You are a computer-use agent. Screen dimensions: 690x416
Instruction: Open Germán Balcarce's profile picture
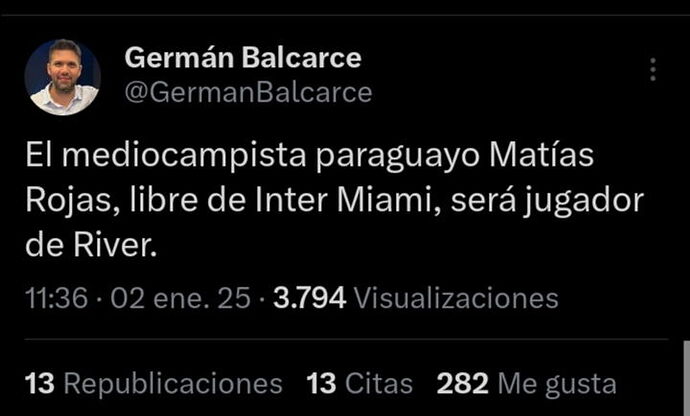pyautogui.click(x=62, y=77)
